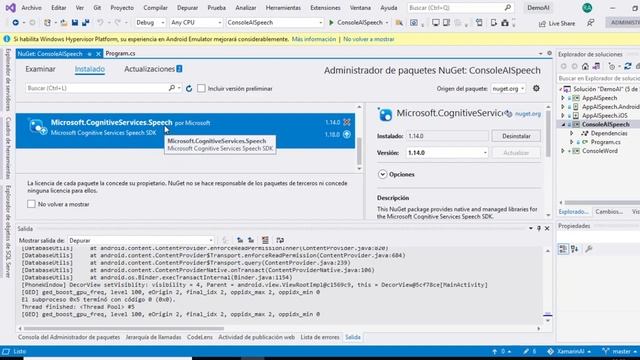Expand the Opciones section
Image resolution: width=640 pixels, height=360 pixels.
pos(382,174)
